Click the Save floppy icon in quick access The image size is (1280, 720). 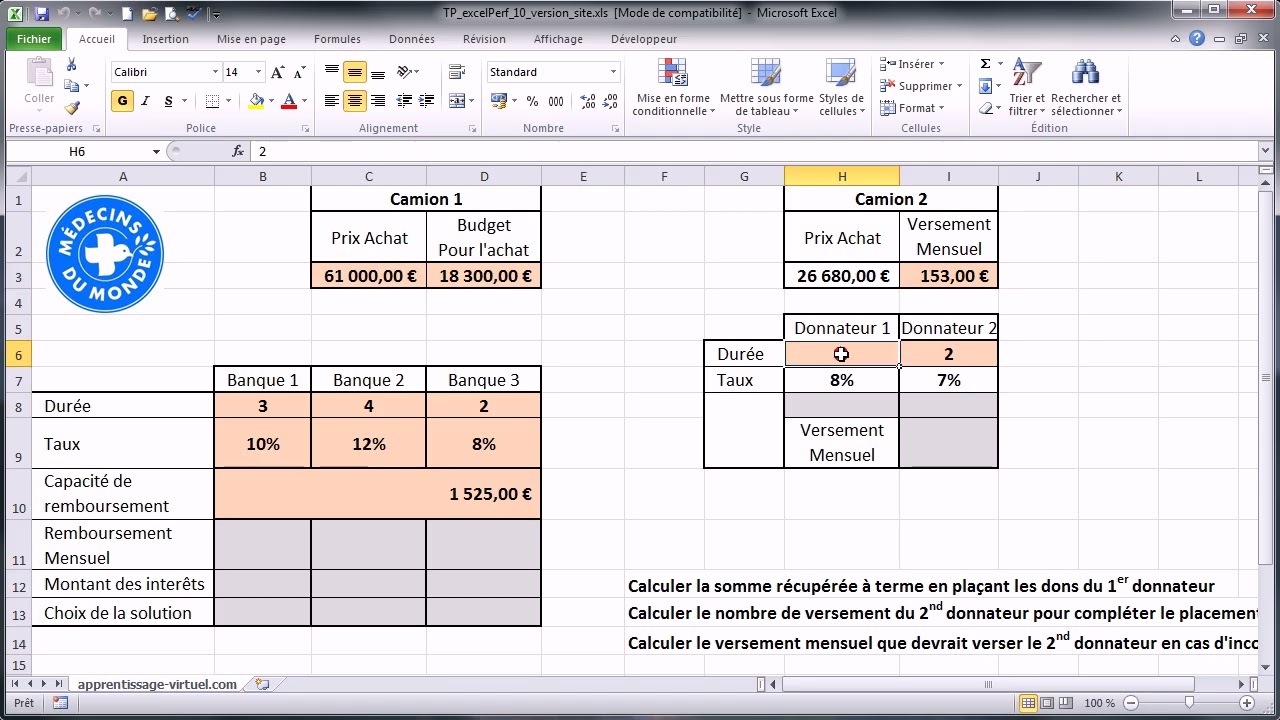tap(42, 14)
